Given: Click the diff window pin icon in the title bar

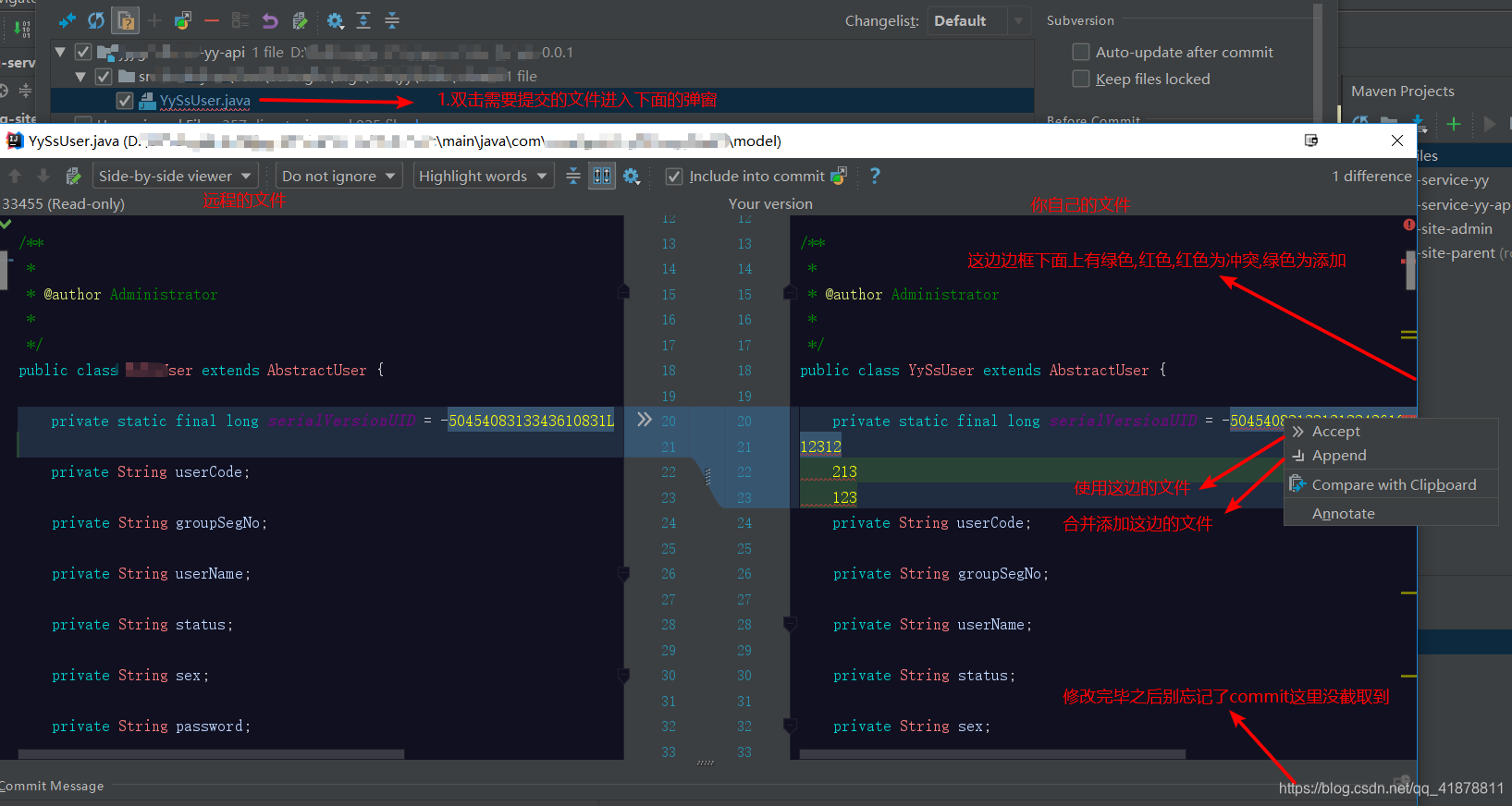Looking at the screenshot, I should pos(1310,140).
